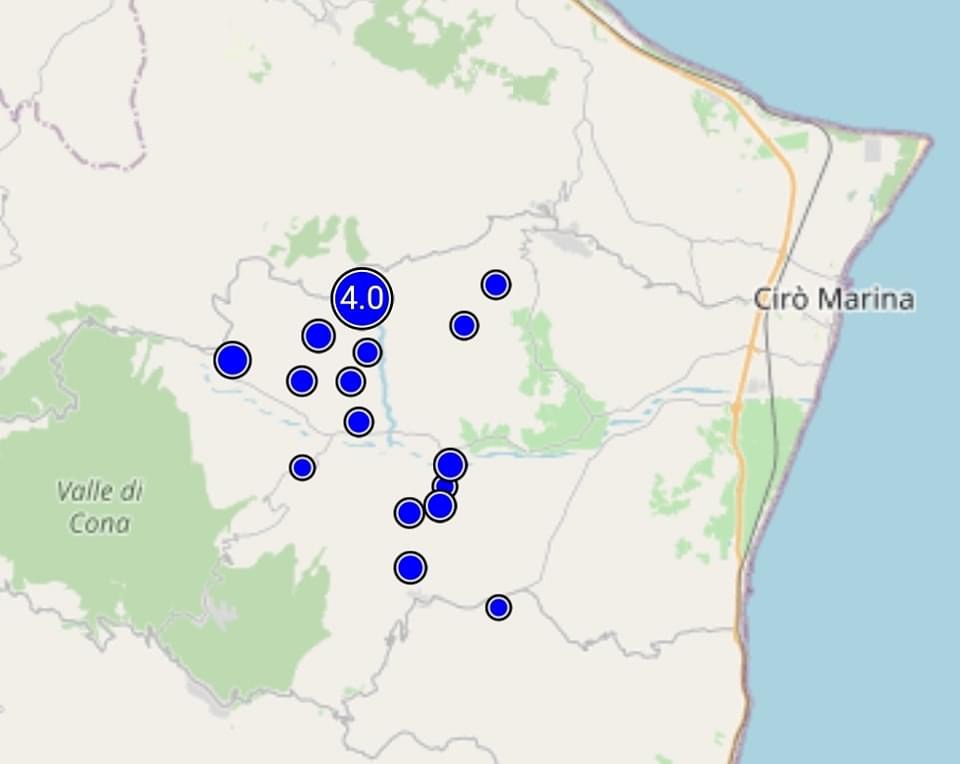
Task: Select the northeasternmost blue earthquake marker
Action: coord(496,285)
